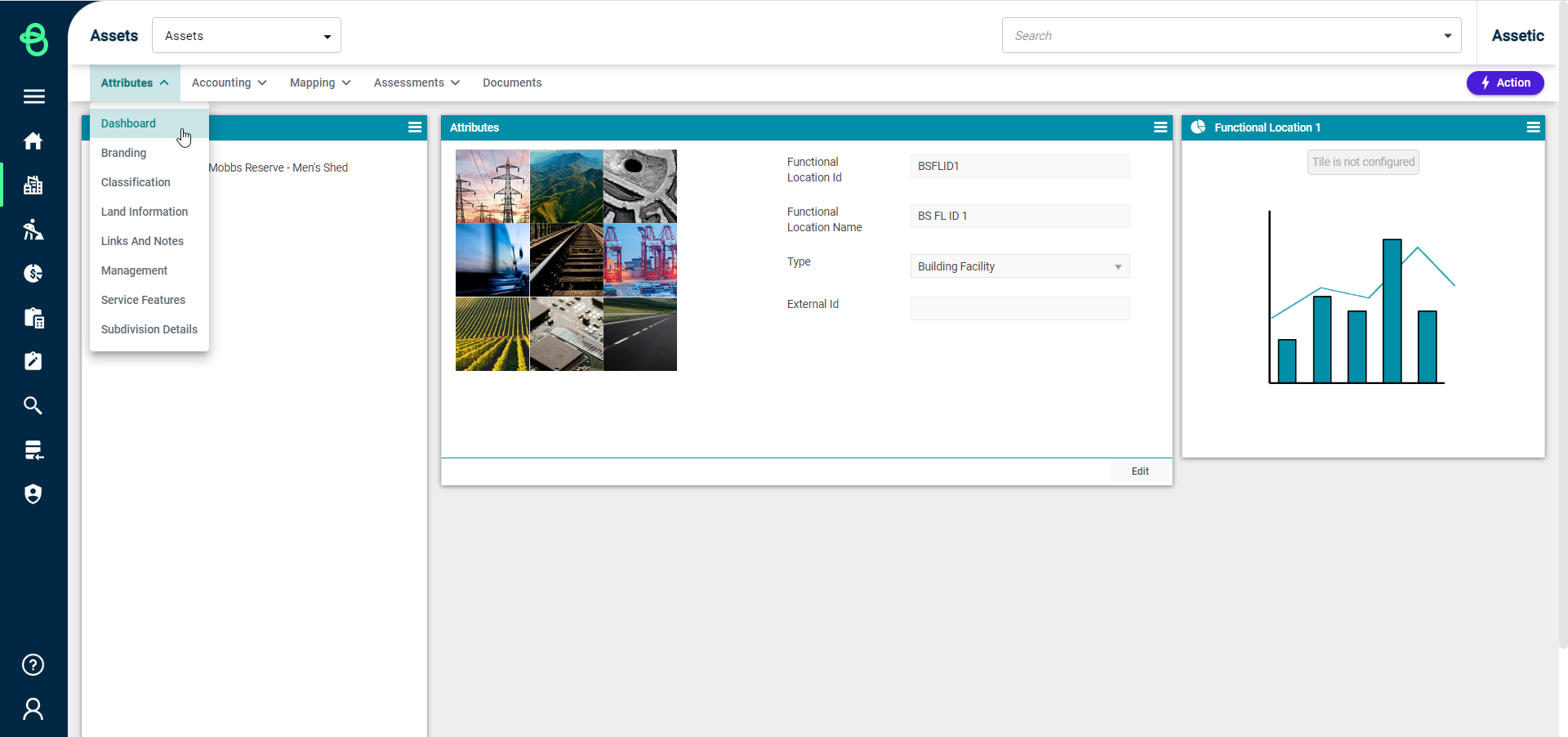
Task: Click the page vertical scrollbar
Action: pos(1563,327)
